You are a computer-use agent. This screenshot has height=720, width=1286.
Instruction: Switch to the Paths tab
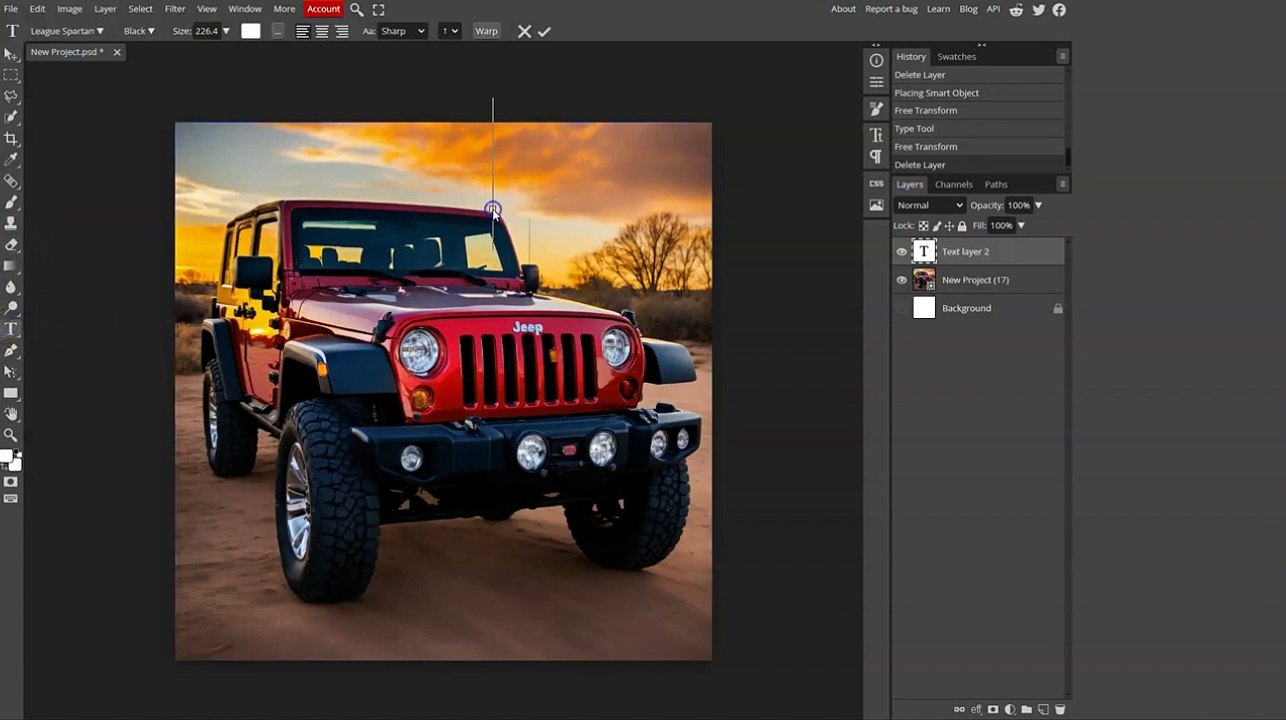click(x=996, y=184)
